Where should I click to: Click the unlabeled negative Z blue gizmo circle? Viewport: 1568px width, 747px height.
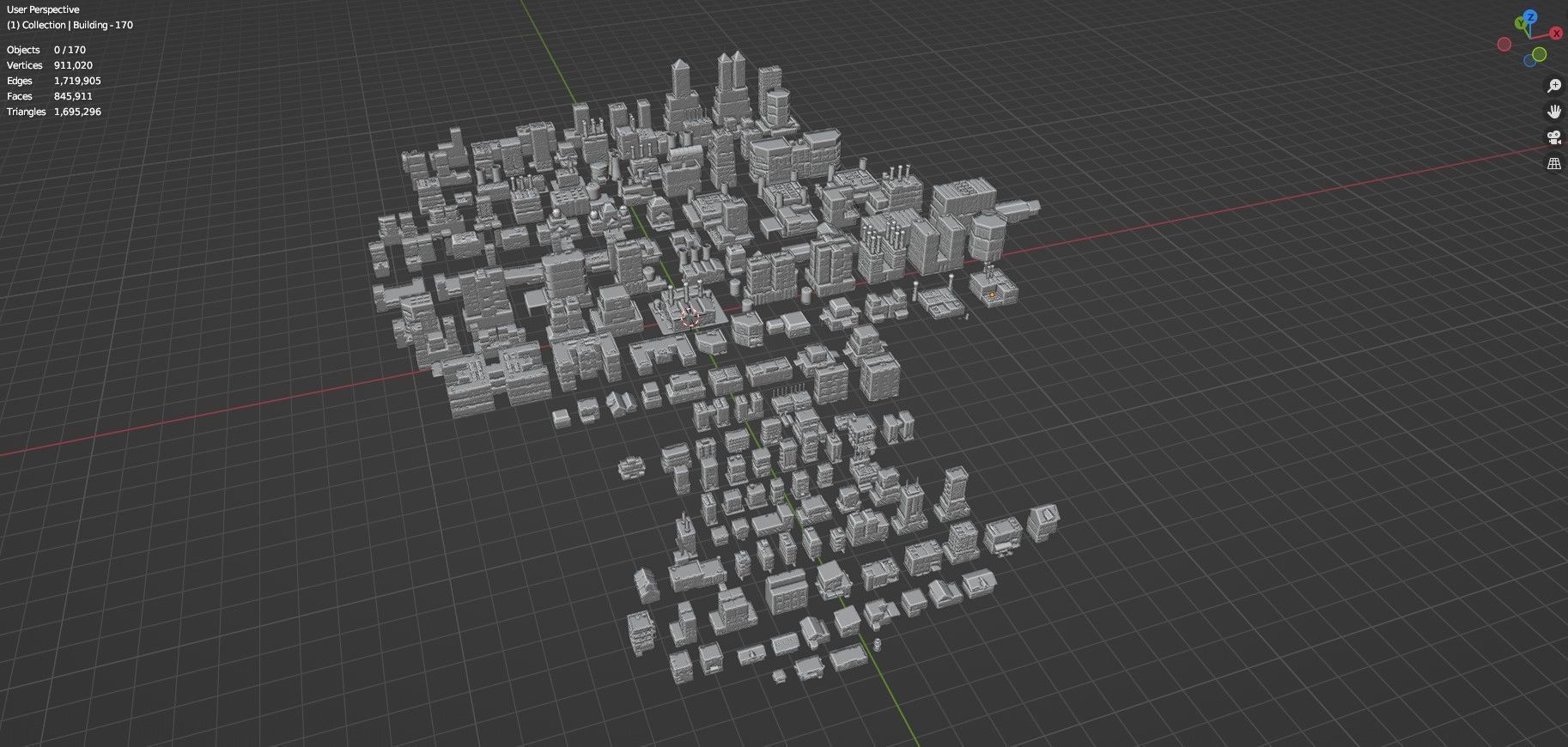click(x=1529, y=60)
